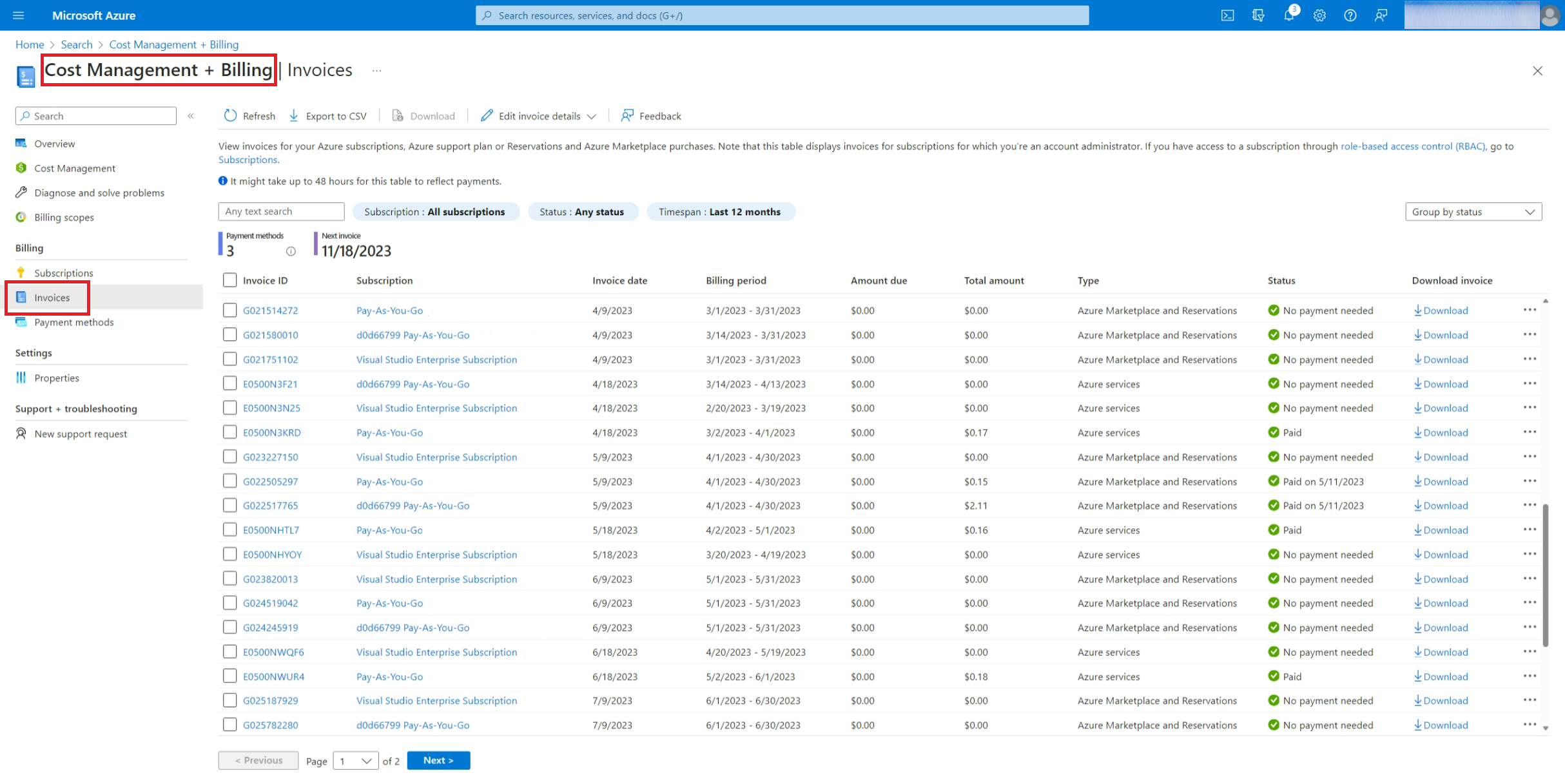Open the Edit invoice details dropdown

coord(538,116)
